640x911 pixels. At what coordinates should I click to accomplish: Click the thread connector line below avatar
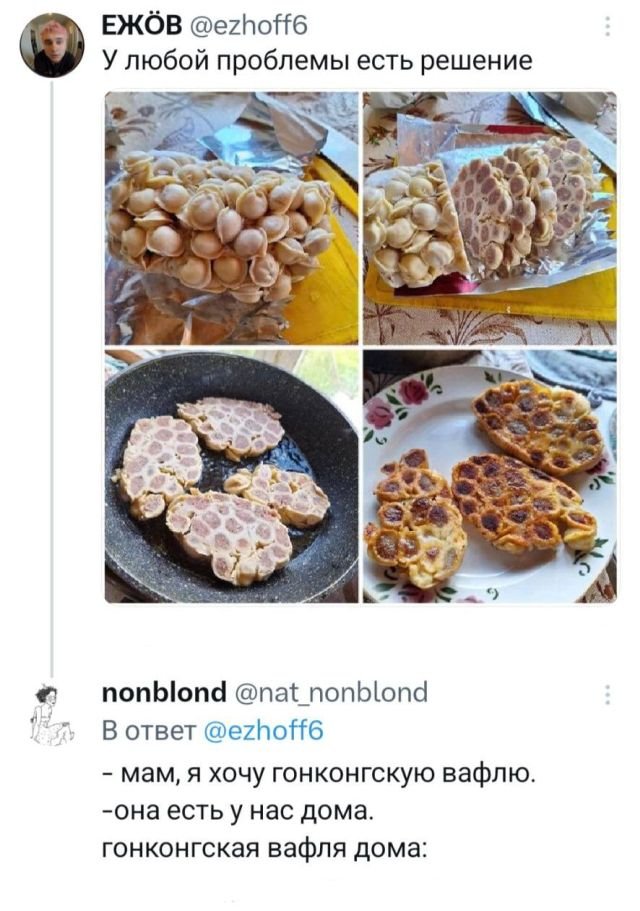tap(52, 400)
